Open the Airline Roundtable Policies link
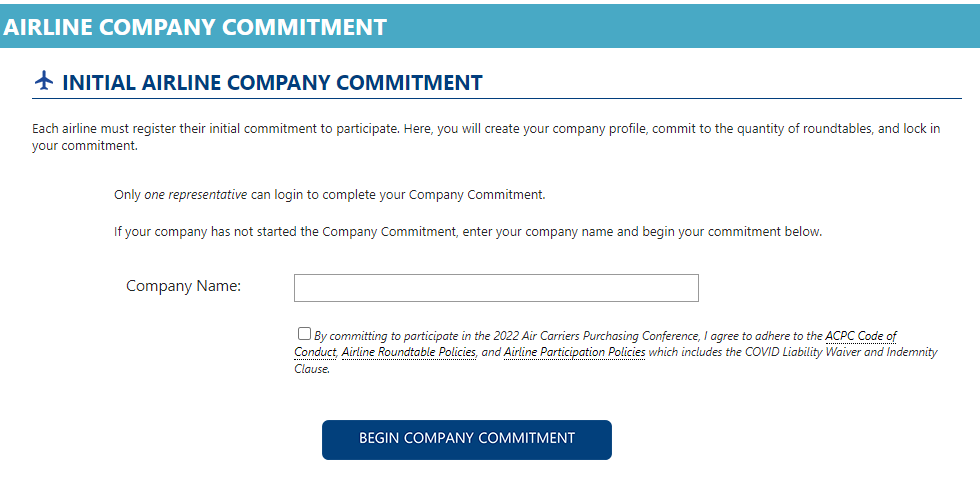This screenshot has width=980, height=478. [409, 352]
